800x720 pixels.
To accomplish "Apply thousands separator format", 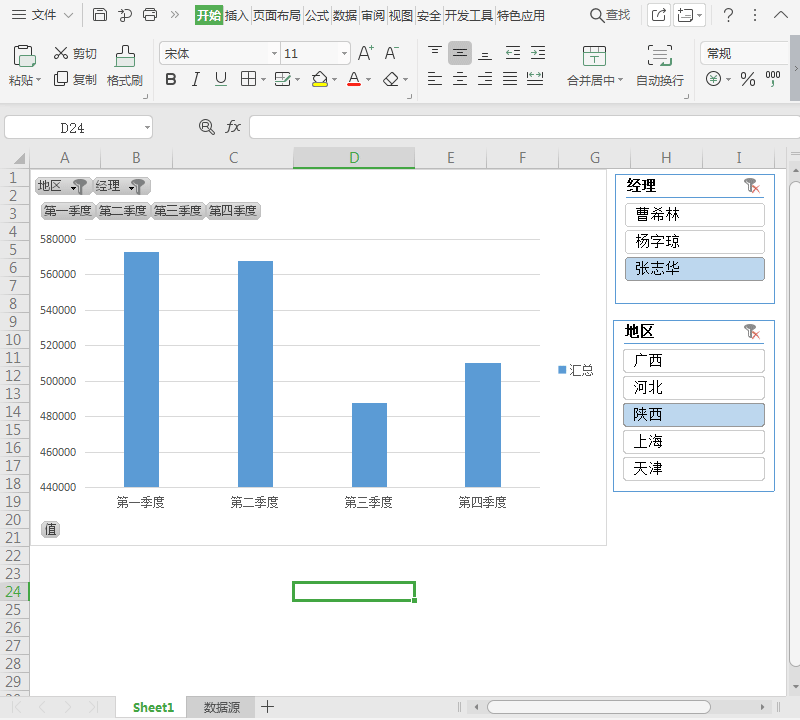I will (773, 79).
